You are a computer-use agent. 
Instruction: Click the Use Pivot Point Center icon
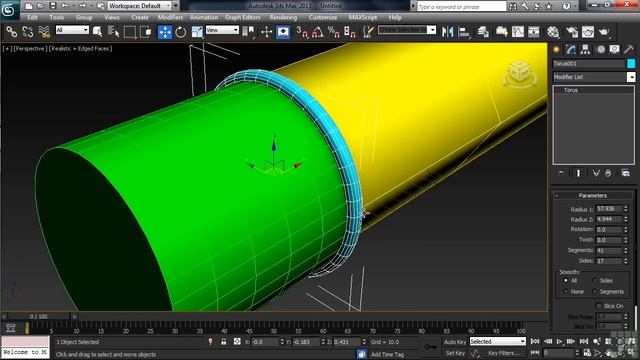pos(248,31)
